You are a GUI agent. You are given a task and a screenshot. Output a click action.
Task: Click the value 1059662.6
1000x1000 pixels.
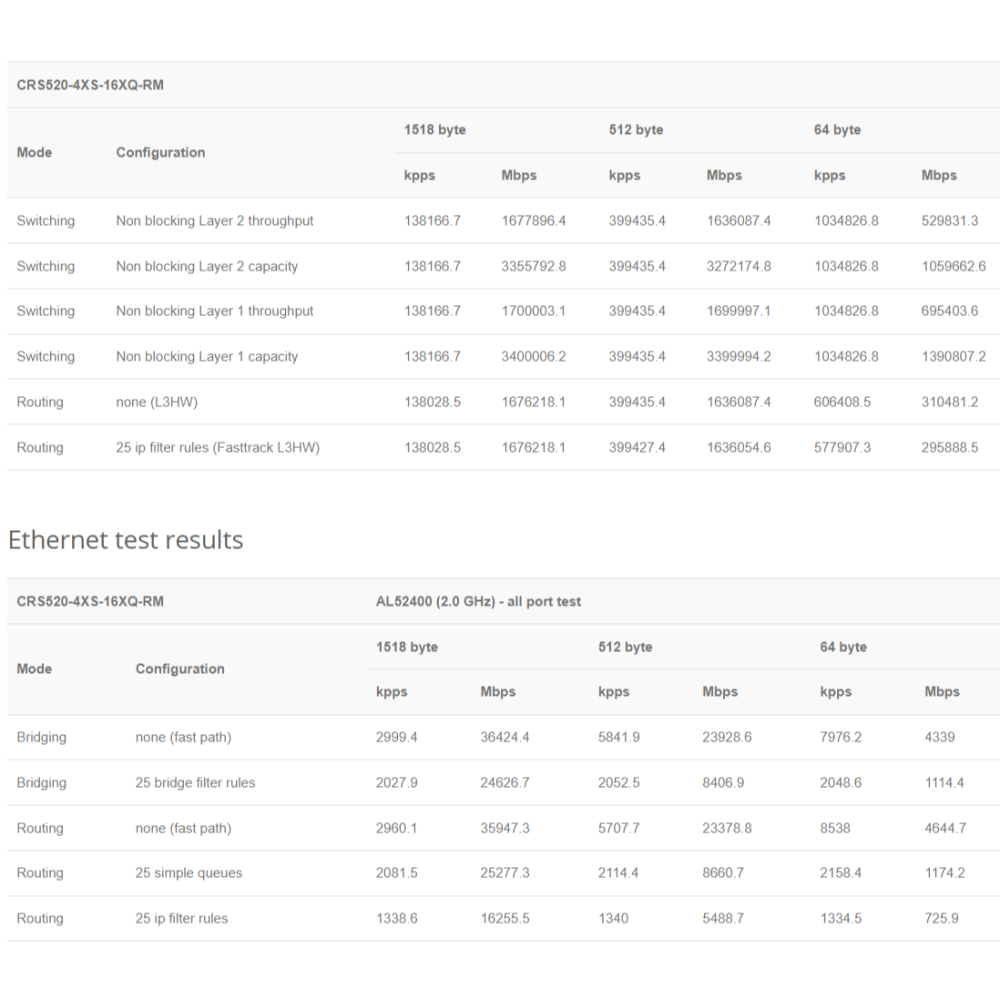tap(953, 266)
